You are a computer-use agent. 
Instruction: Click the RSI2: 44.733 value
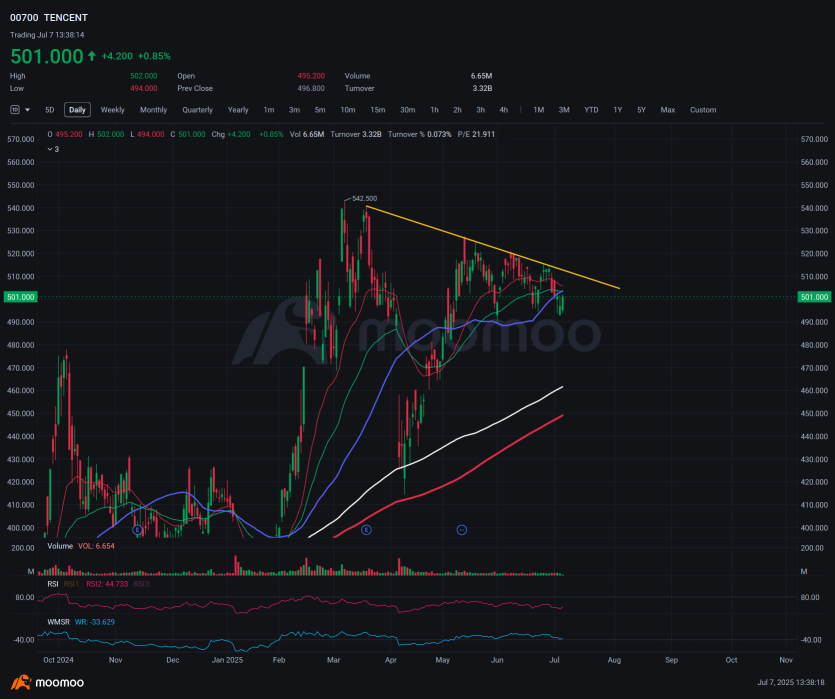click(107, 584)
